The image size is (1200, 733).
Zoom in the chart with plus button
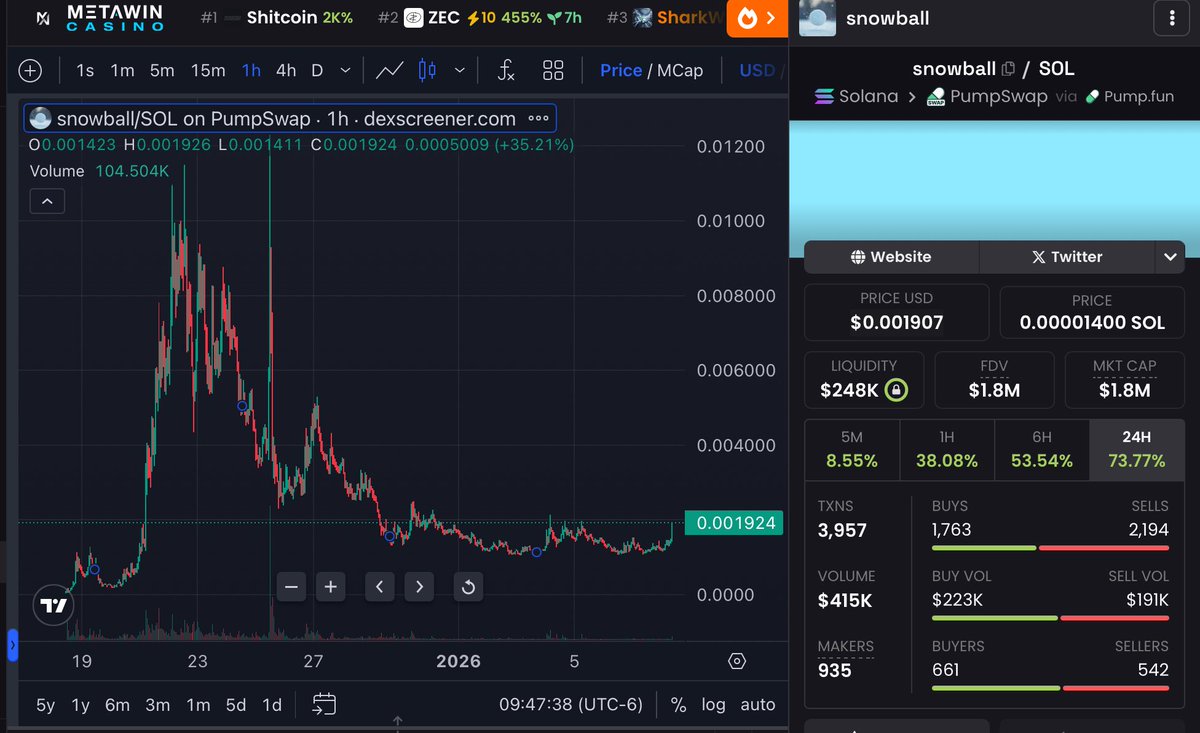(x=330, y=587)
